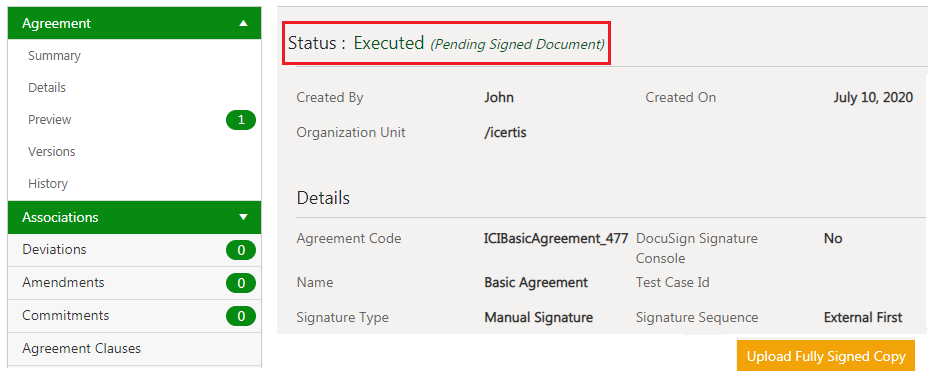The image size is (928, 377).
Task: Click the ICIBasicAgreement_477 agreement code
Action: pos(556,239)
